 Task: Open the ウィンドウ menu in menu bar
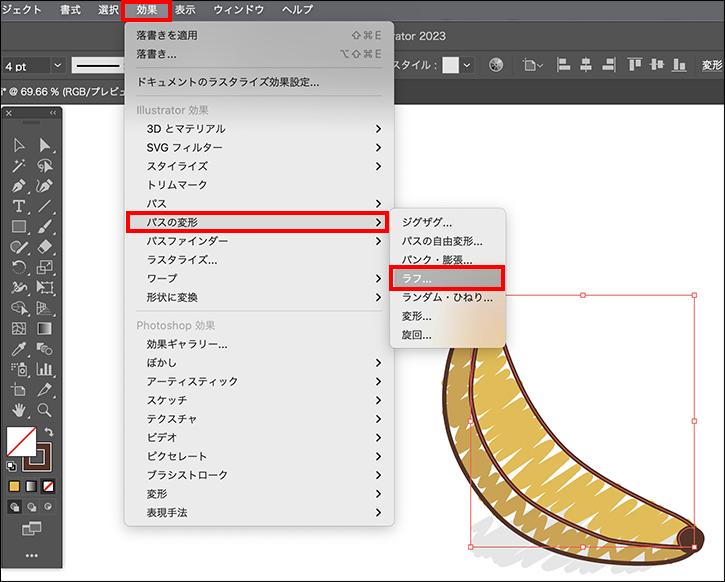click(239, 10)
